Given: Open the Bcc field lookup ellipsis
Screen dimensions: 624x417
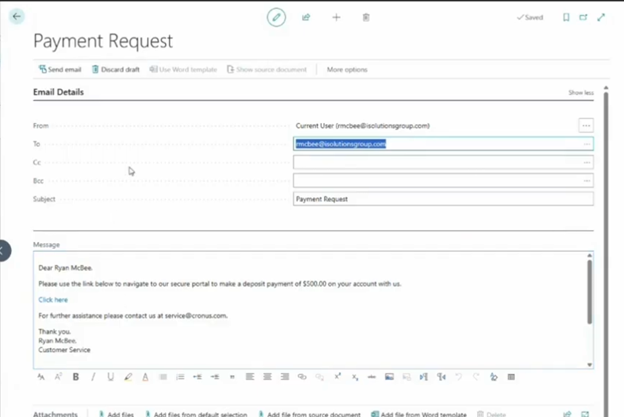Looking at the screenshot, I should click(587, 181).
